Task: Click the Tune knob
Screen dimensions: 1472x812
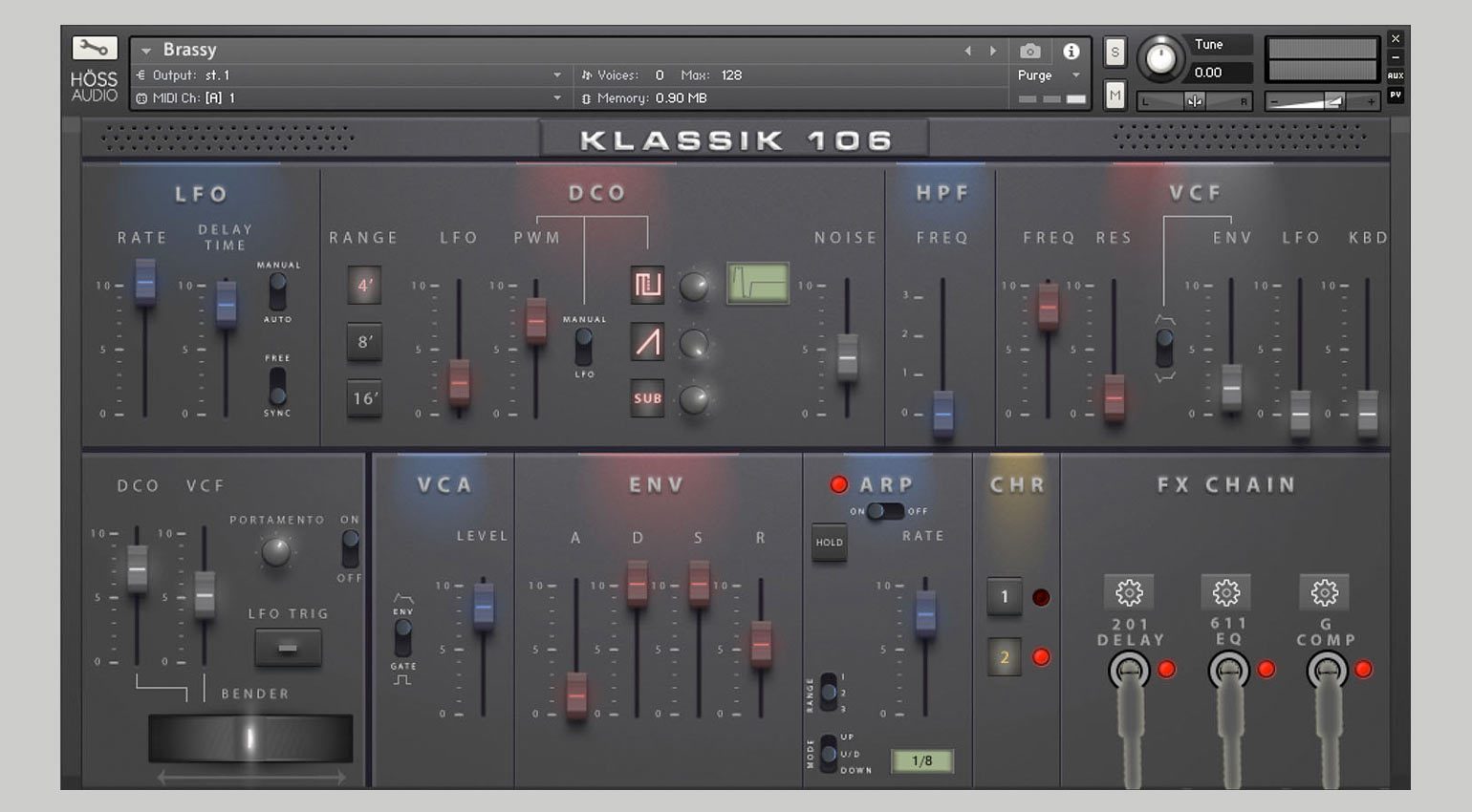Action: (1160, 59)
